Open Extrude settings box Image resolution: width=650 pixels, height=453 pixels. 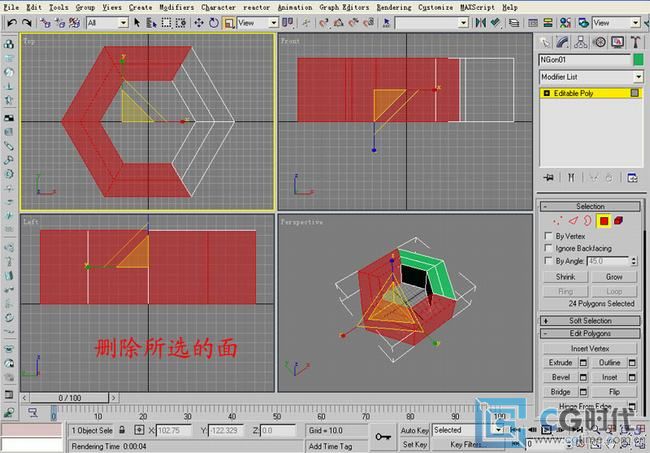click(583, 363)
